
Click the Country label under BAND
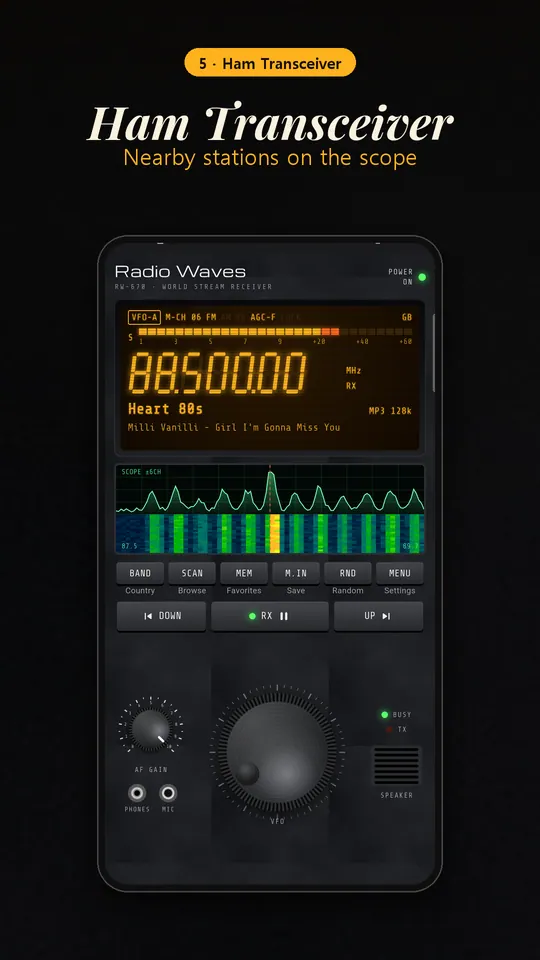click(140, 591)
